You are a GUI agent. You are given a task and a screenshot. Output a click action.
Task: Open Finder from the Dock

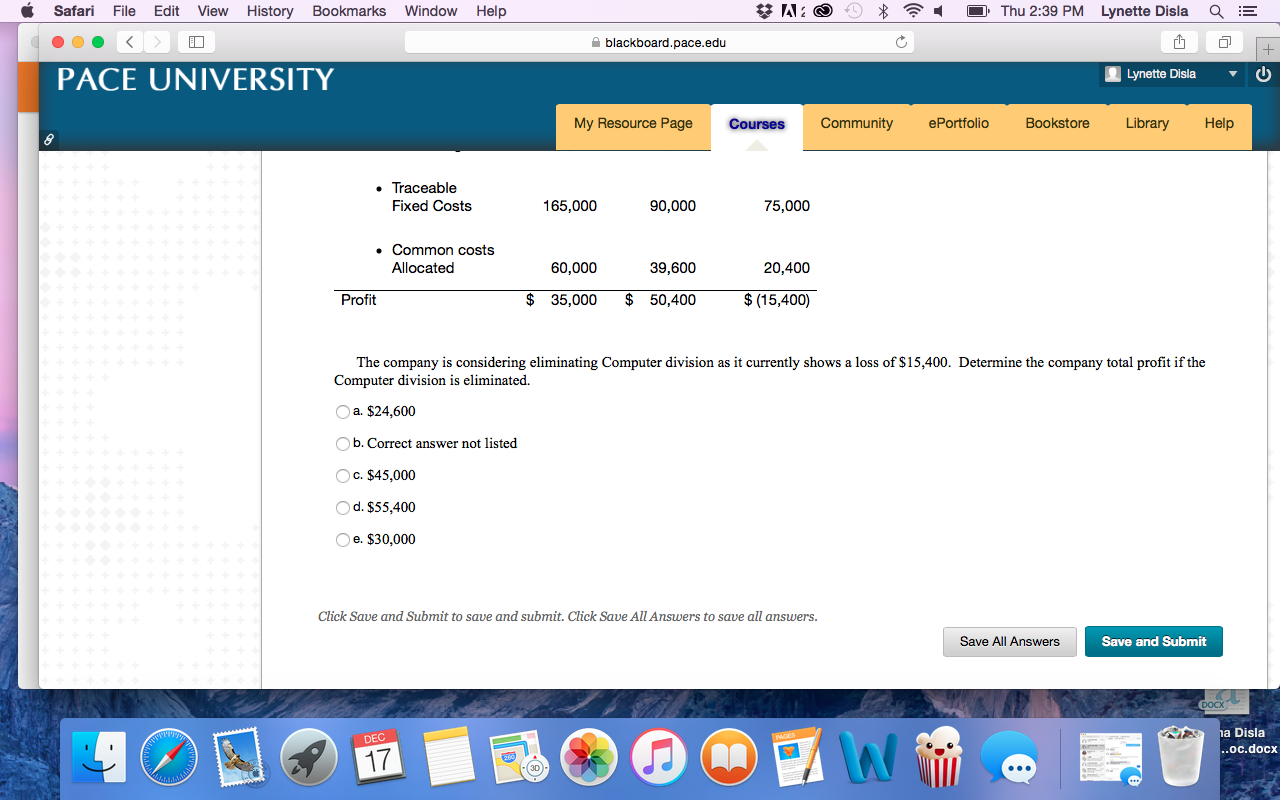pos(100,757)
